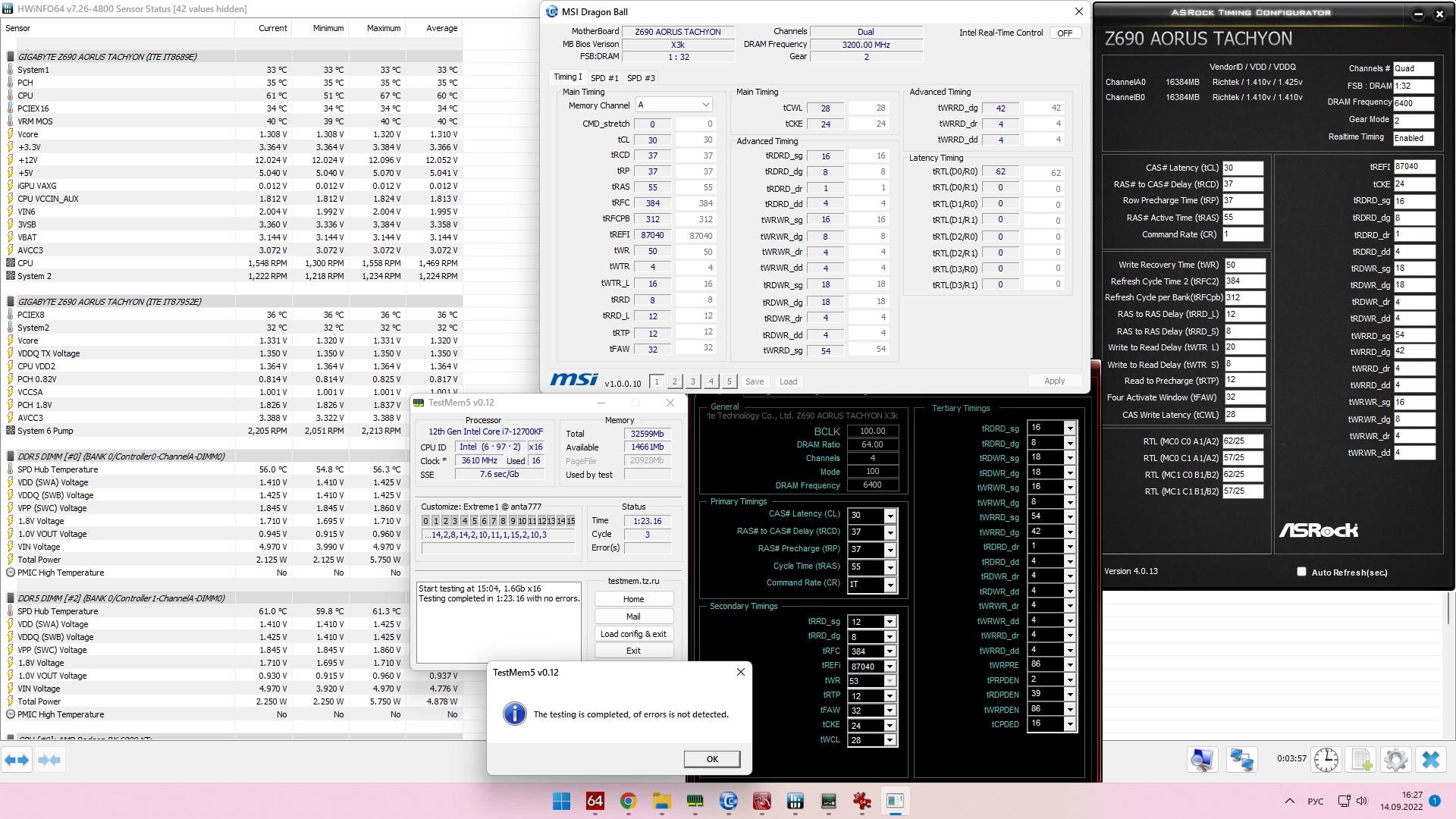Image resolution: width=1456 pixels, height=819 pixels.
Task: Click the networked computers icon
Action: click(1241, 759)
